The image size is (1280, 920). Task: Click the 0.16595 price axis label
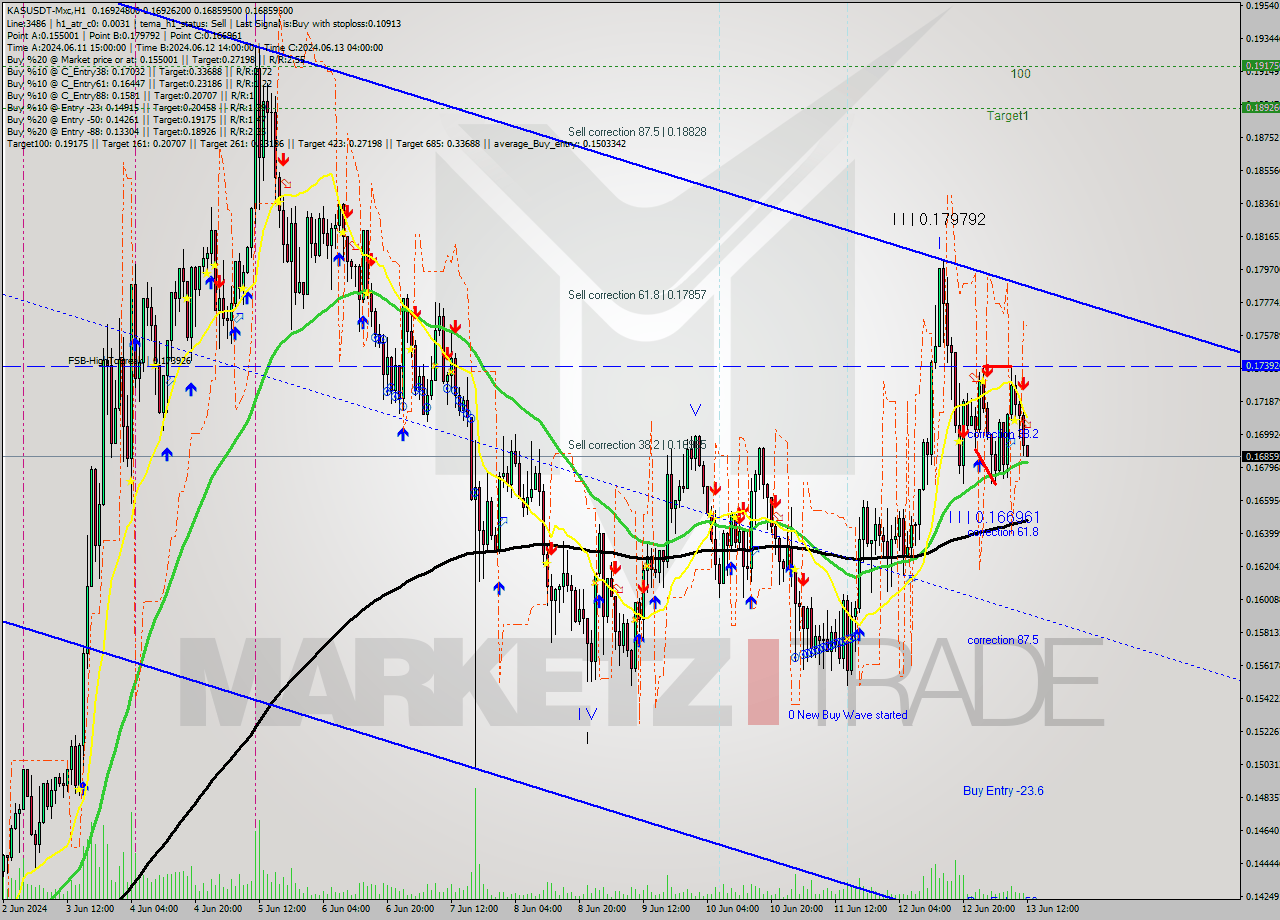click(1262, 500)
